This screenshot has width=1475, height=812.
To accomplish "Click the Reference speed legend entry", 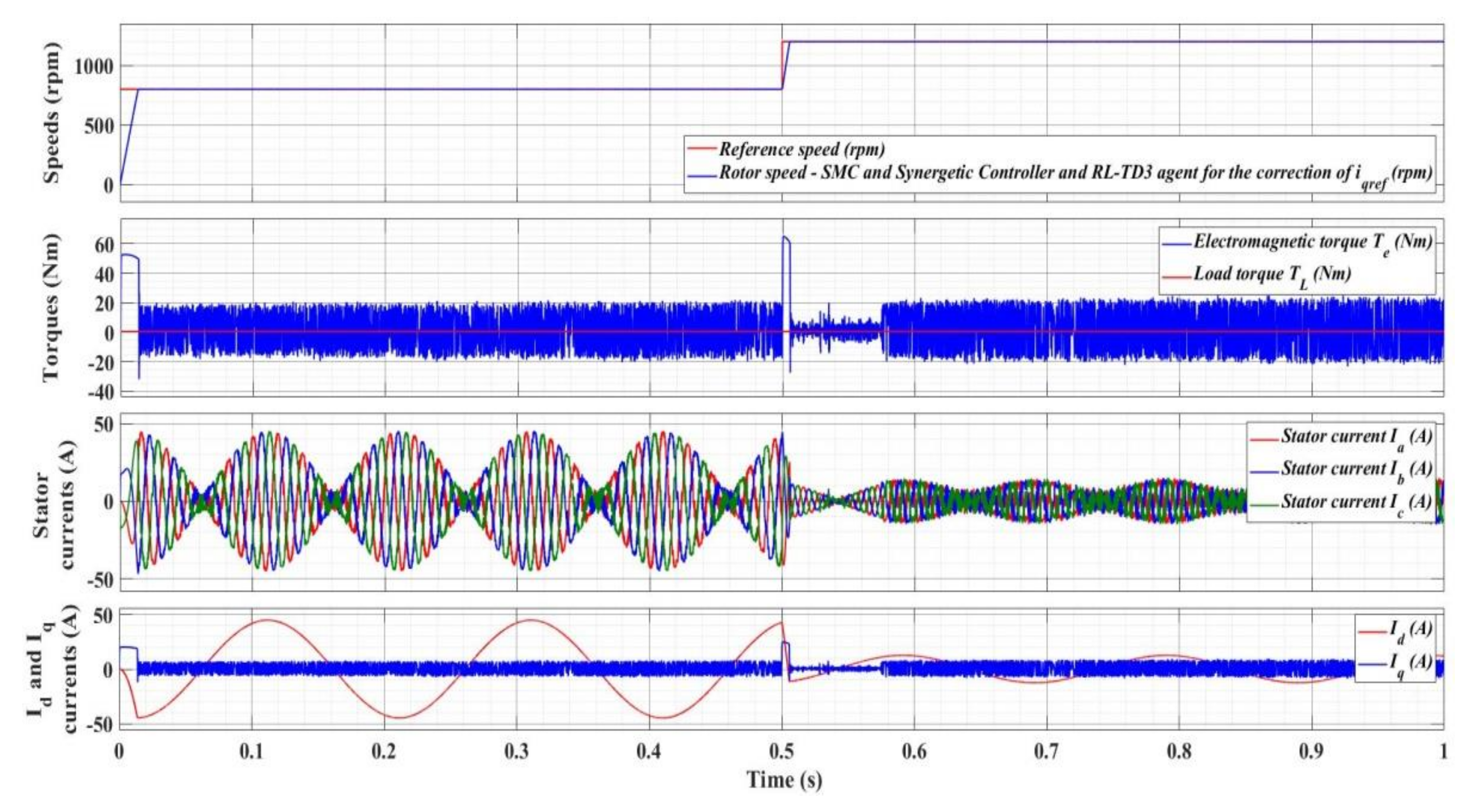I will (802, 149).
